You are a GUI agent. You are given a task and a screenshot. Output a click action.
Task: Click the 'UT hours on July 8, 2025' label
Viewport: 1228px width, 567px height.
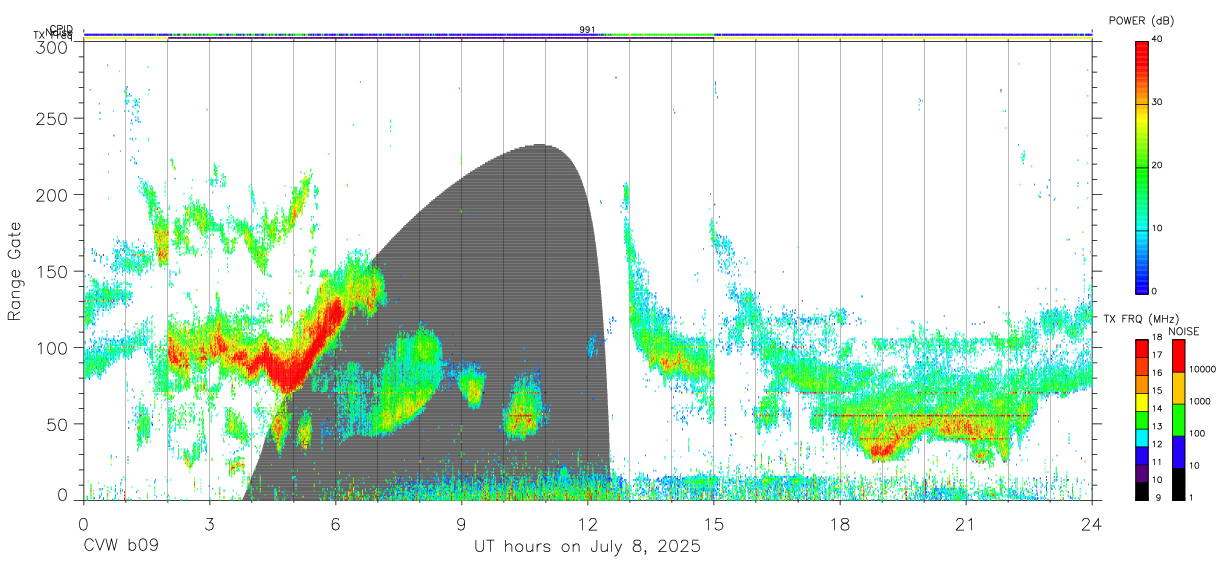tap(587, 547)
